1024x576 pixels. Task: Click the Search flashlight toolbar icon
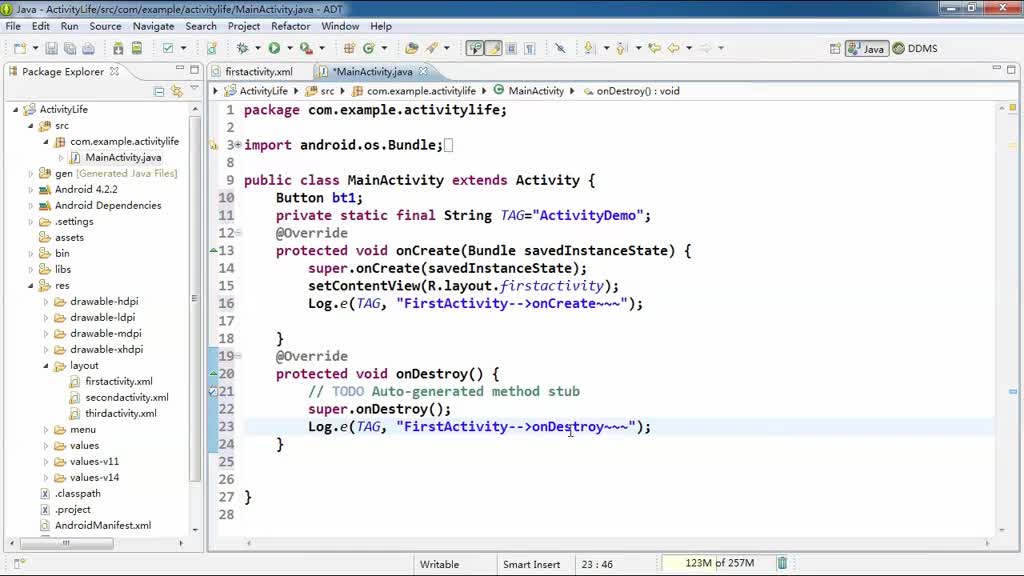point(432,48)
